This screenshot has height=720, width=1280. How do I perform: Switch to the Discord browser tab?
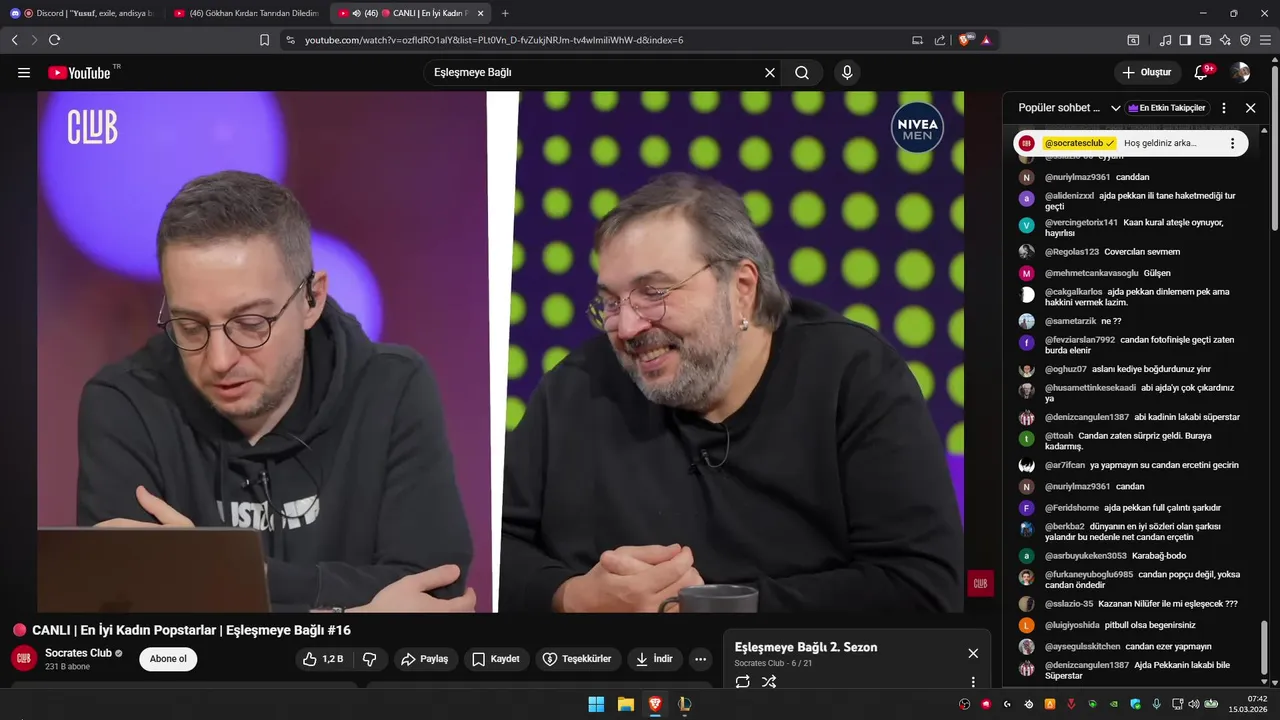(83, 13)
